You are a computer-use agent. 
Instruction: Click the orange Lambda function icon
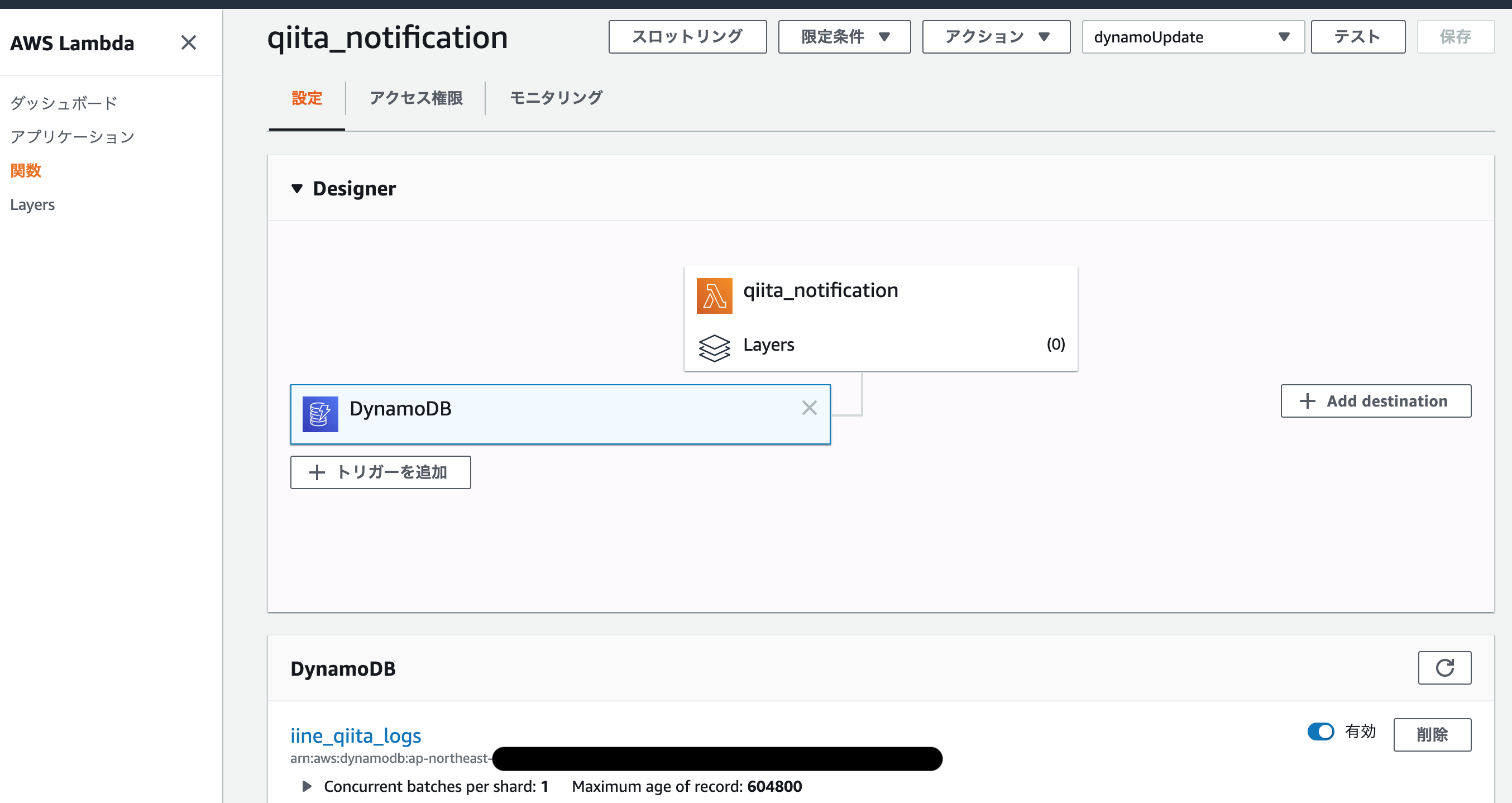tap(714, 296)
